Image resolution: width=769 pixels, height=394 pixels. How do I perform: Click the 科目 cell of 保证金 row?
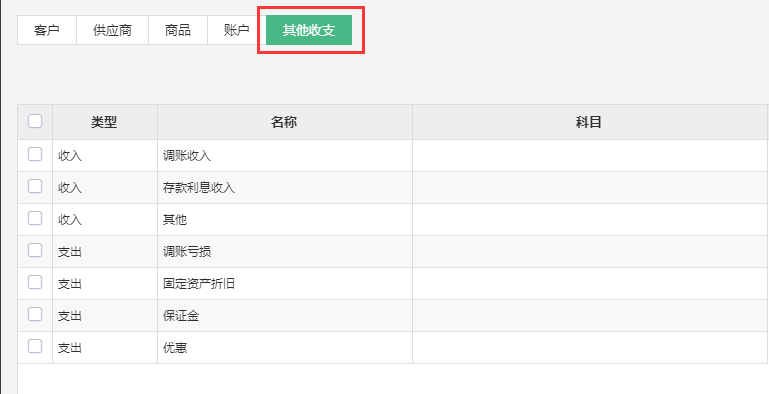[x=590, y=315]
